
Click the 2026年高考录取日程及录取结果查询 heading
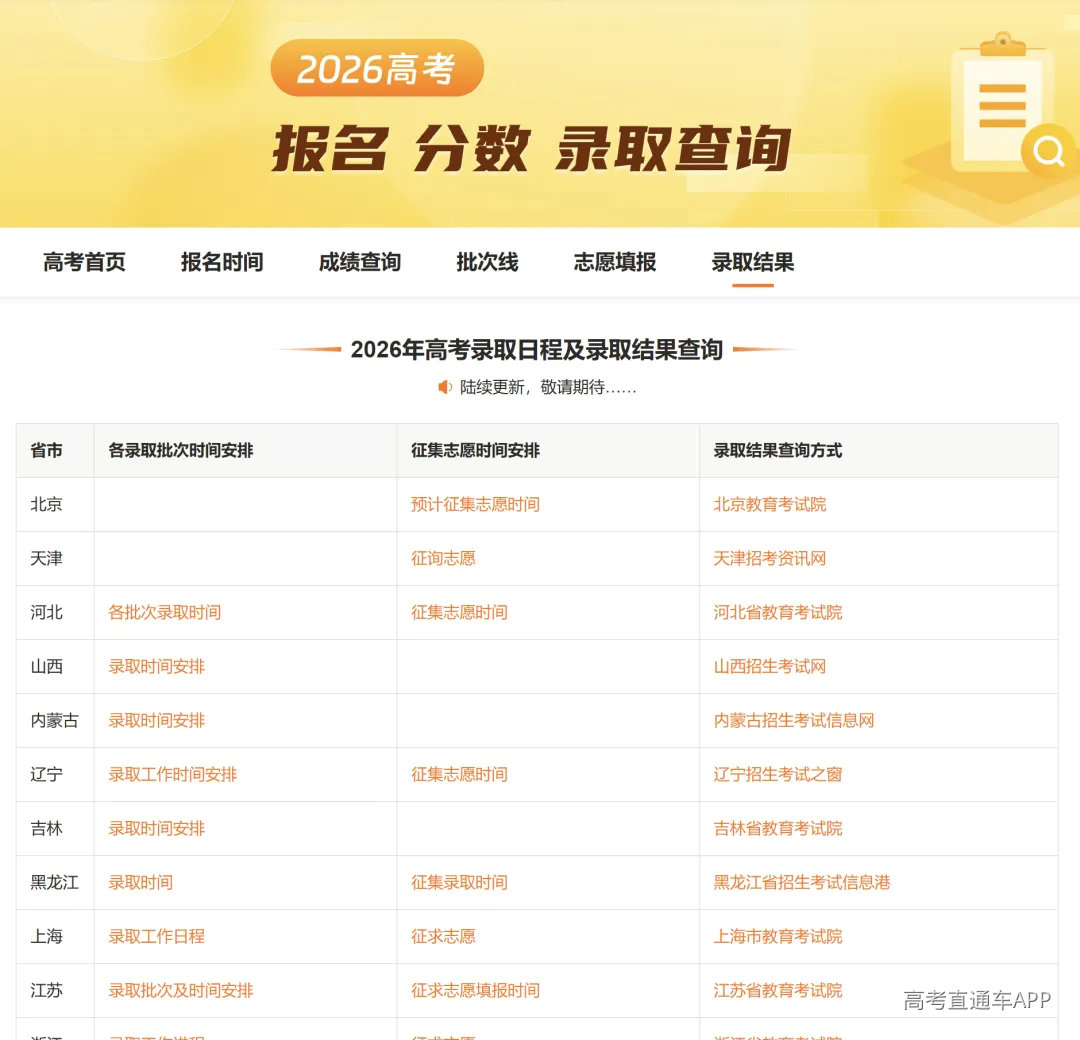click(537, 350)
